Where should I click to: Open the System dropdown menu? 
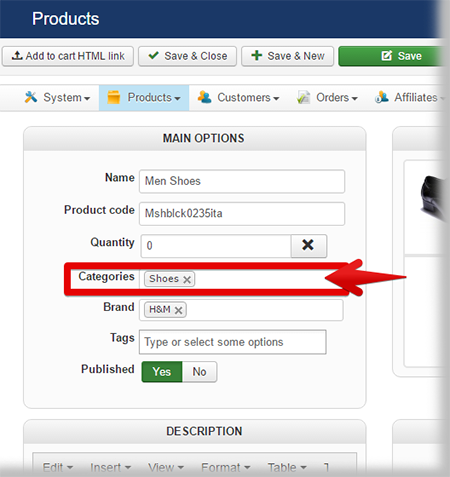[x=57, y=98]
